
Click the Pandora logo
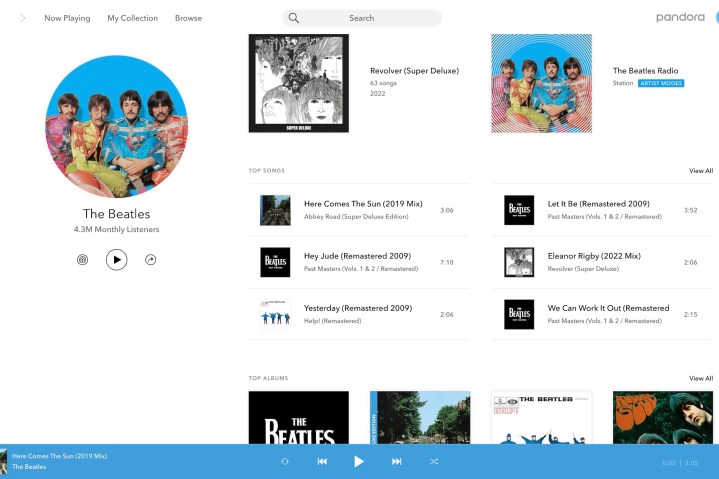coord(680,18)
